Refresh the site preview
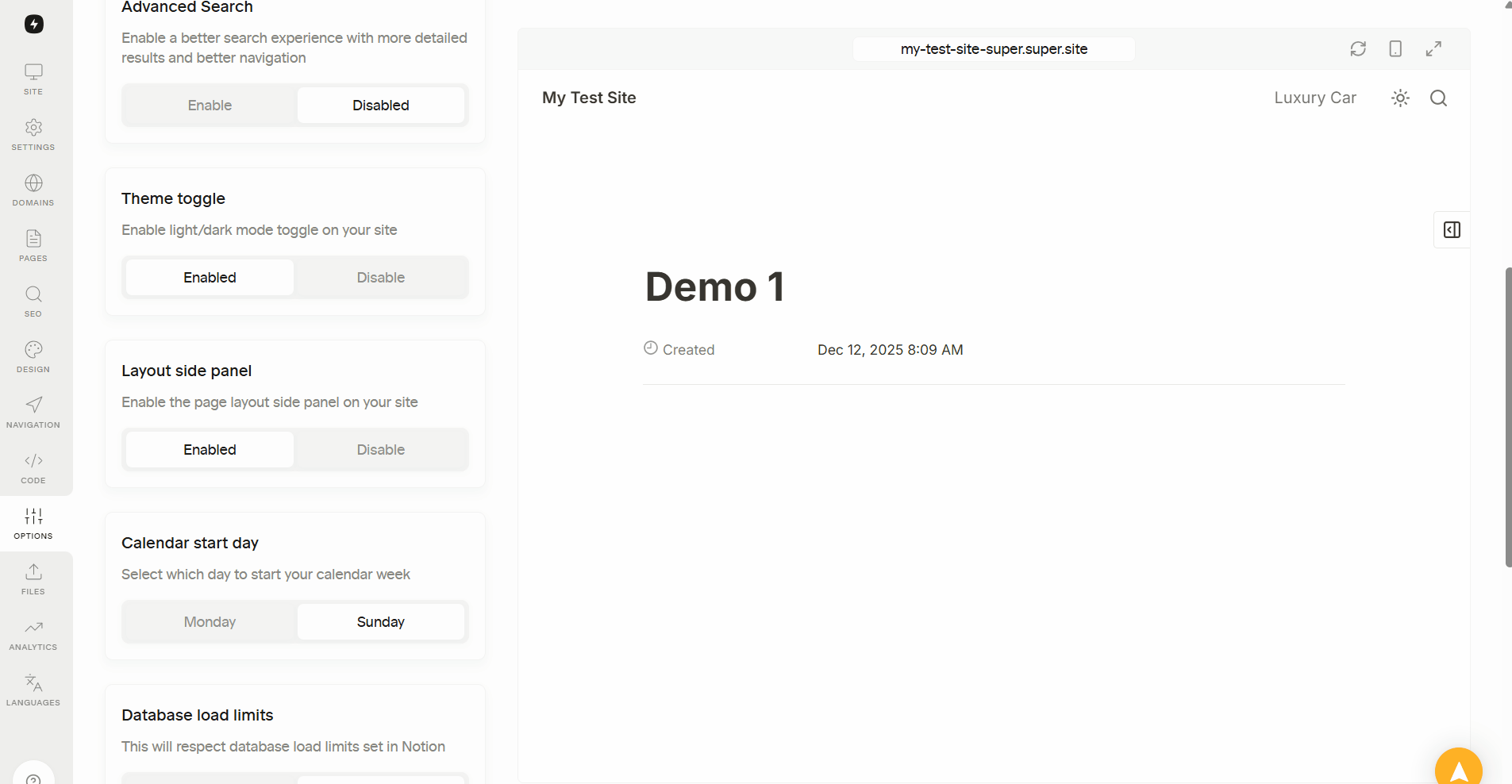This screenshot has height=784, width=1512. tap(1358, 48)
